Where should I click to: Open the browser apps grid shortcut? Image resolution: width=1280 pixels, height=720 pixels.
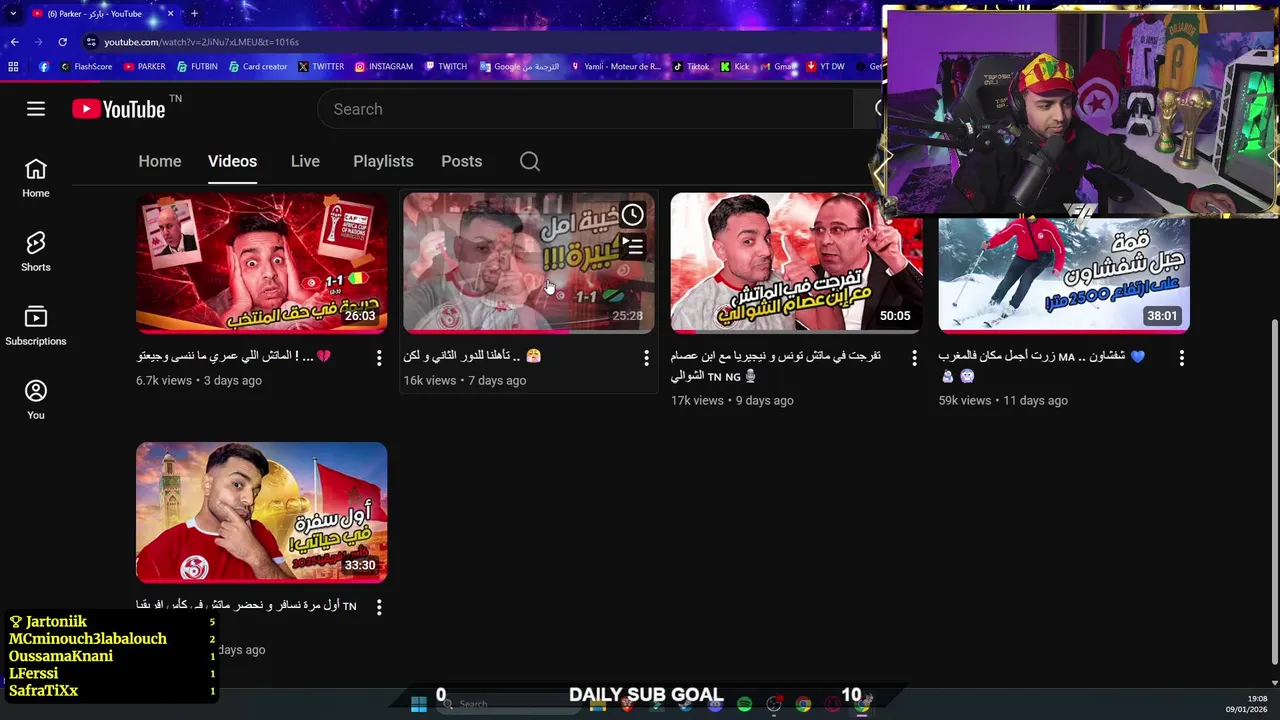[13, 67]
